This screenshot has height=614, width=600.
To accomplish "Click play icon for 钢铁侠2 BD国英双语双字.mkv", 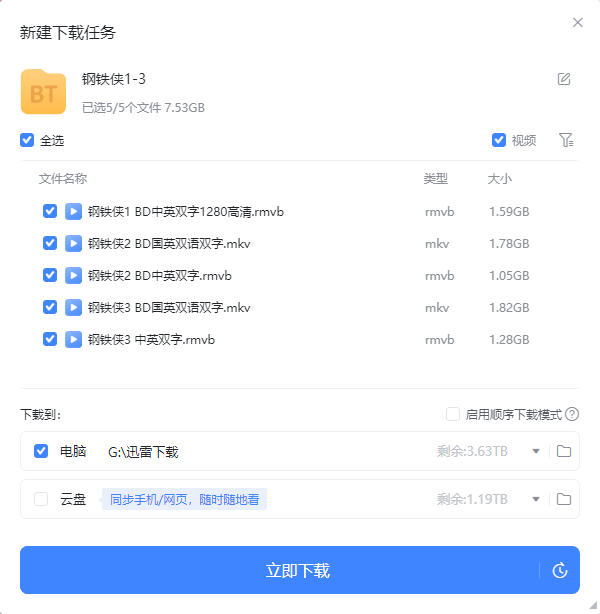I will click(73, 244).
